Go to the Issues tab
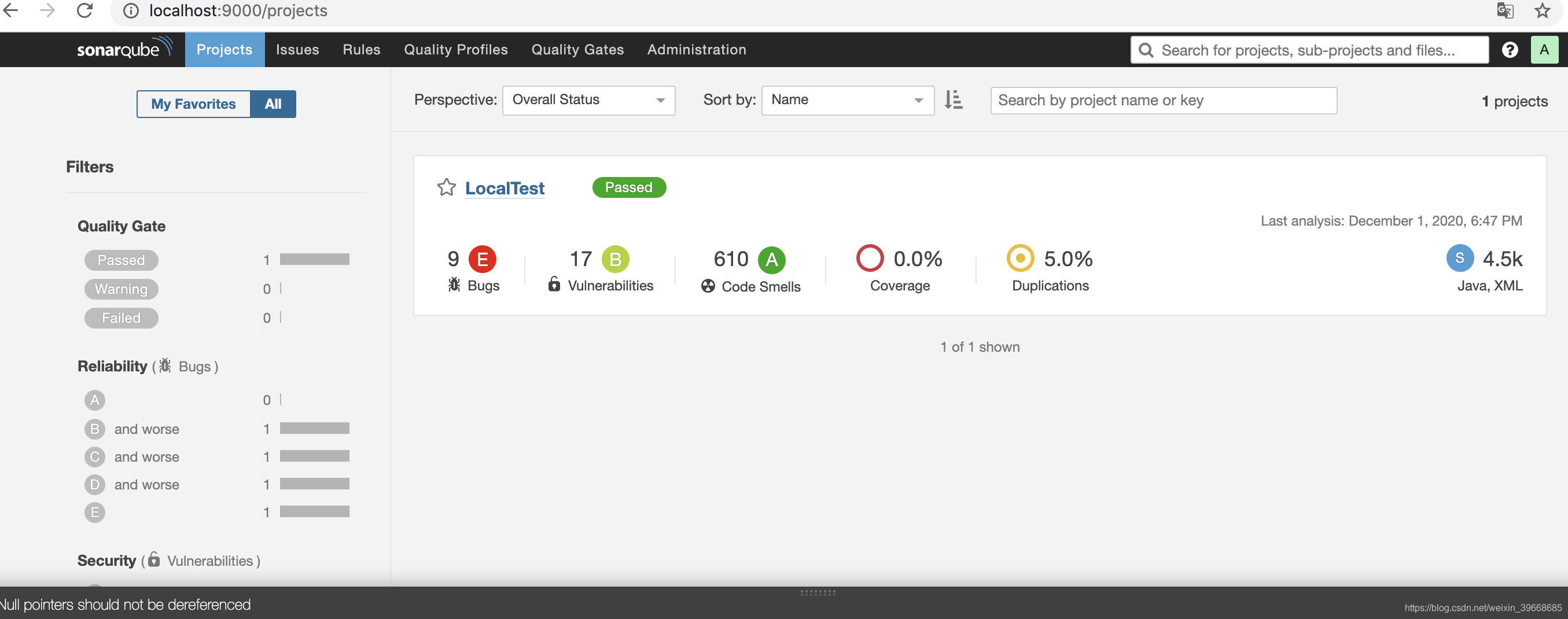This screenshot has width=1568, height=619. [297, 50]
